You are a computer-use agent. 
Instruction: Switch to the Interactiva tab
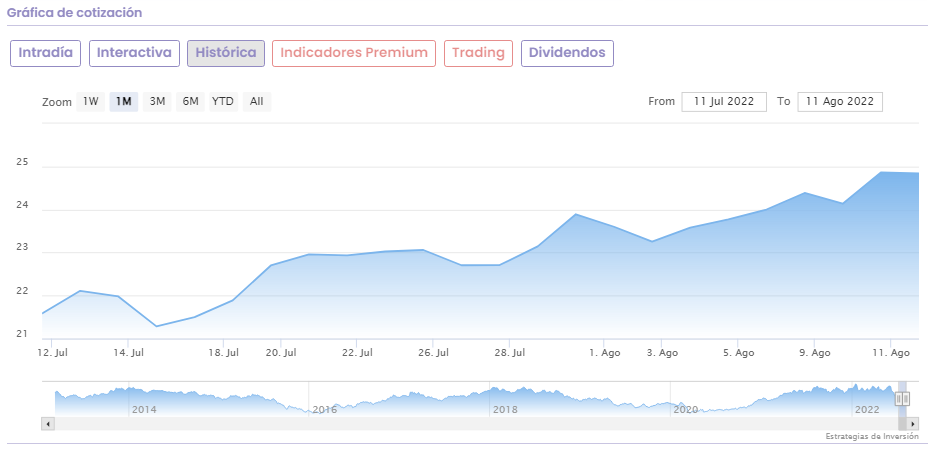click(135, 53)
